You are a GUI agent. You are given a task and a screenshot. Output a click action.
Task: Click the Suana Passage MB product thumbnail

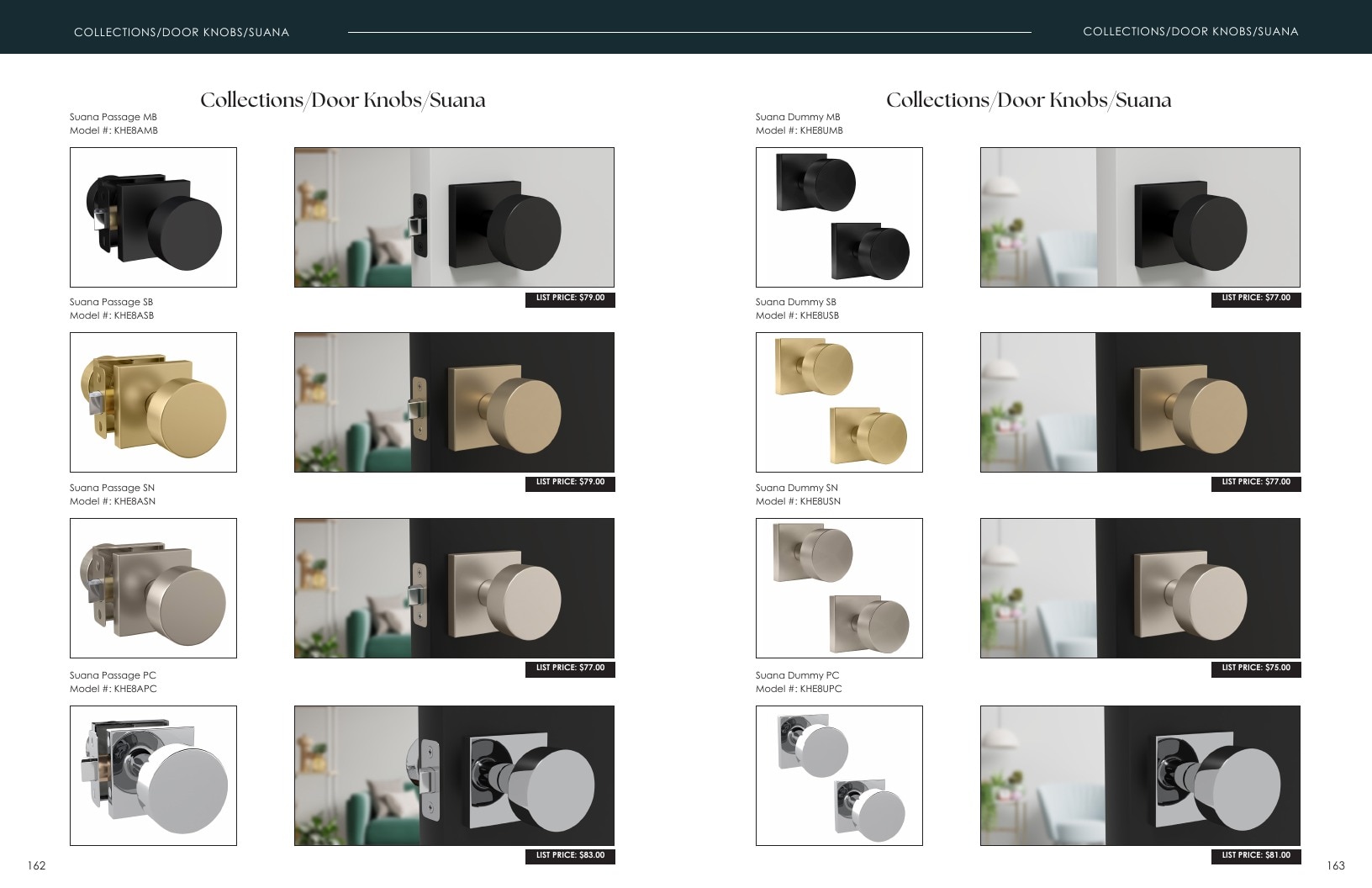[x=153, y=217]
